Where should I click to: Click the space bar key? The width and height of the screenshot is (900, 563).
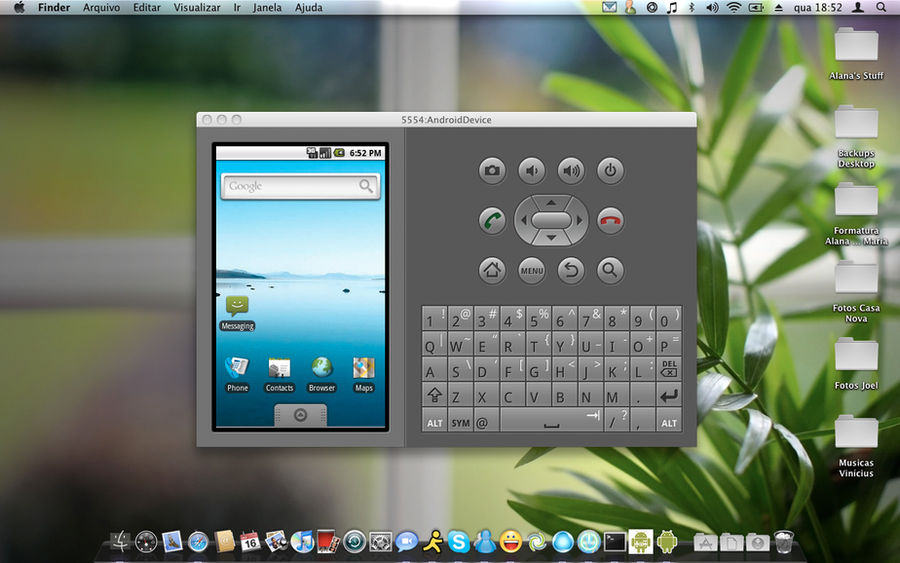(x=552, y=422)
